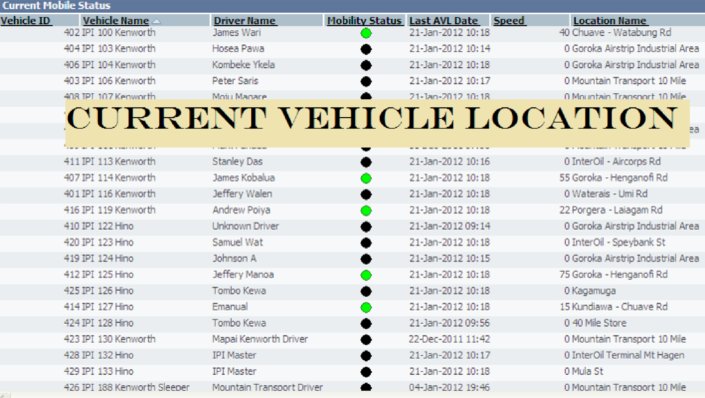Click location InterOil Terminal Mt Hagen
Viewport: 705px width, 398px height.
tap(628, 355)
